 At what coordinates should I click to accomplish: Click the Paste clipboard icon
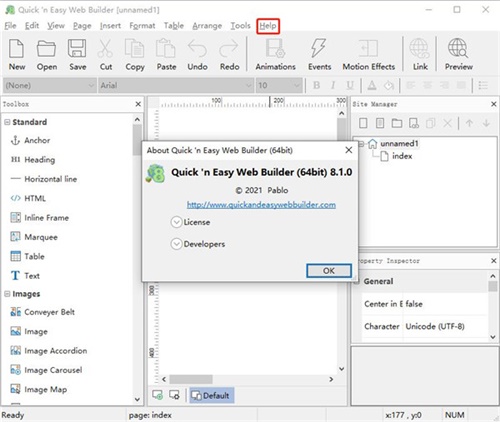[x=166, y=49]
